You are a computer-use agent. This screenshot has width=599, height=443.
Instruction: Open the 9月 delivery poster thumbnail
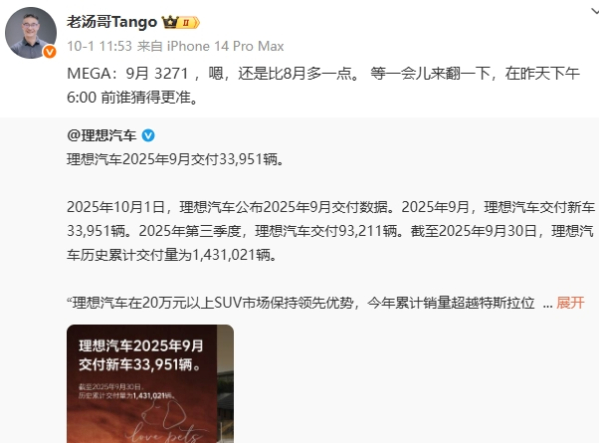pos(150,384)
